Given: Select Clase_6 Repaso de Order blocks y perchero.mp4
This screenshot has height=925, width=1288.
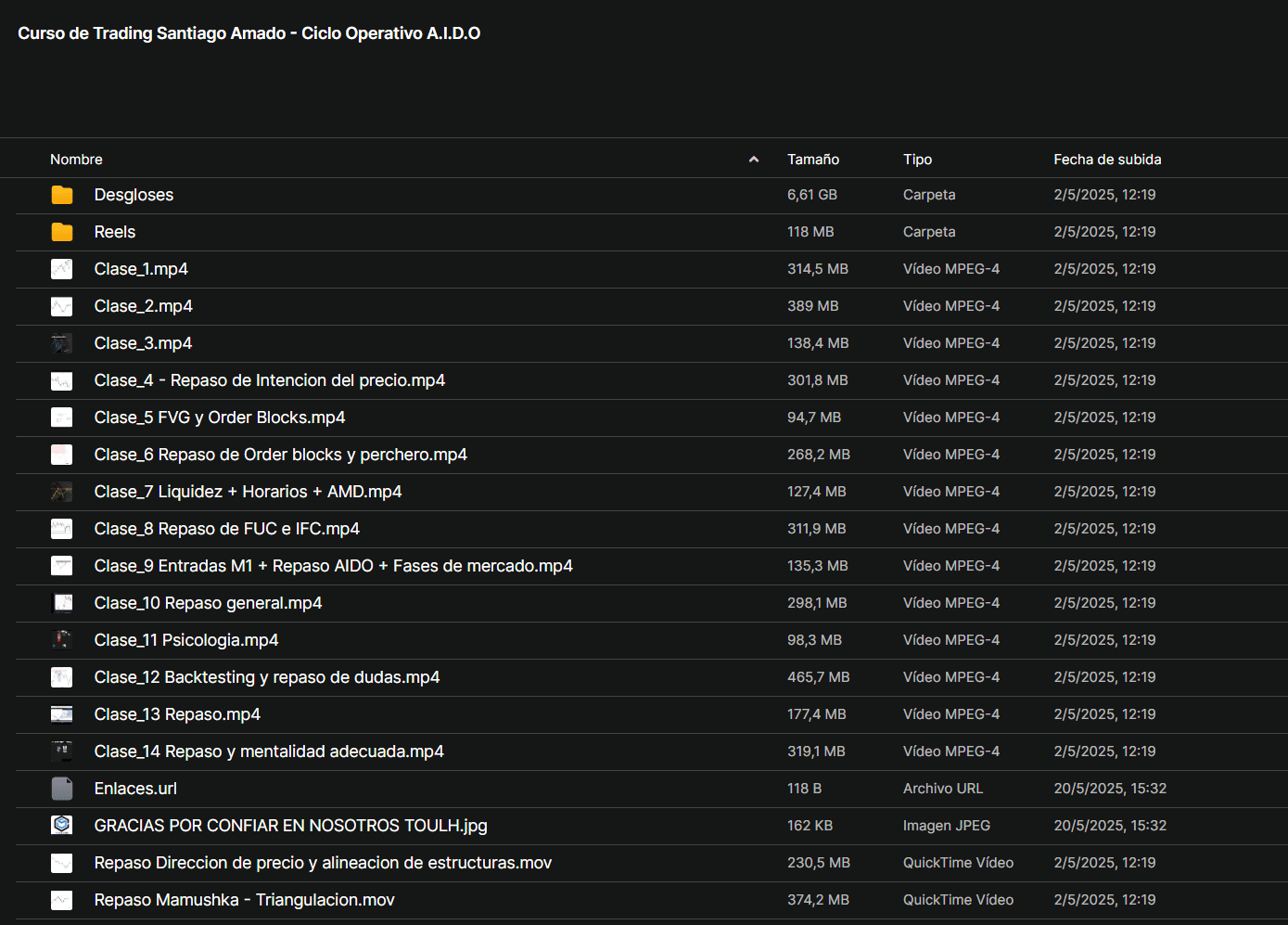Looking at the screenshot, I should tap(281, 455).
